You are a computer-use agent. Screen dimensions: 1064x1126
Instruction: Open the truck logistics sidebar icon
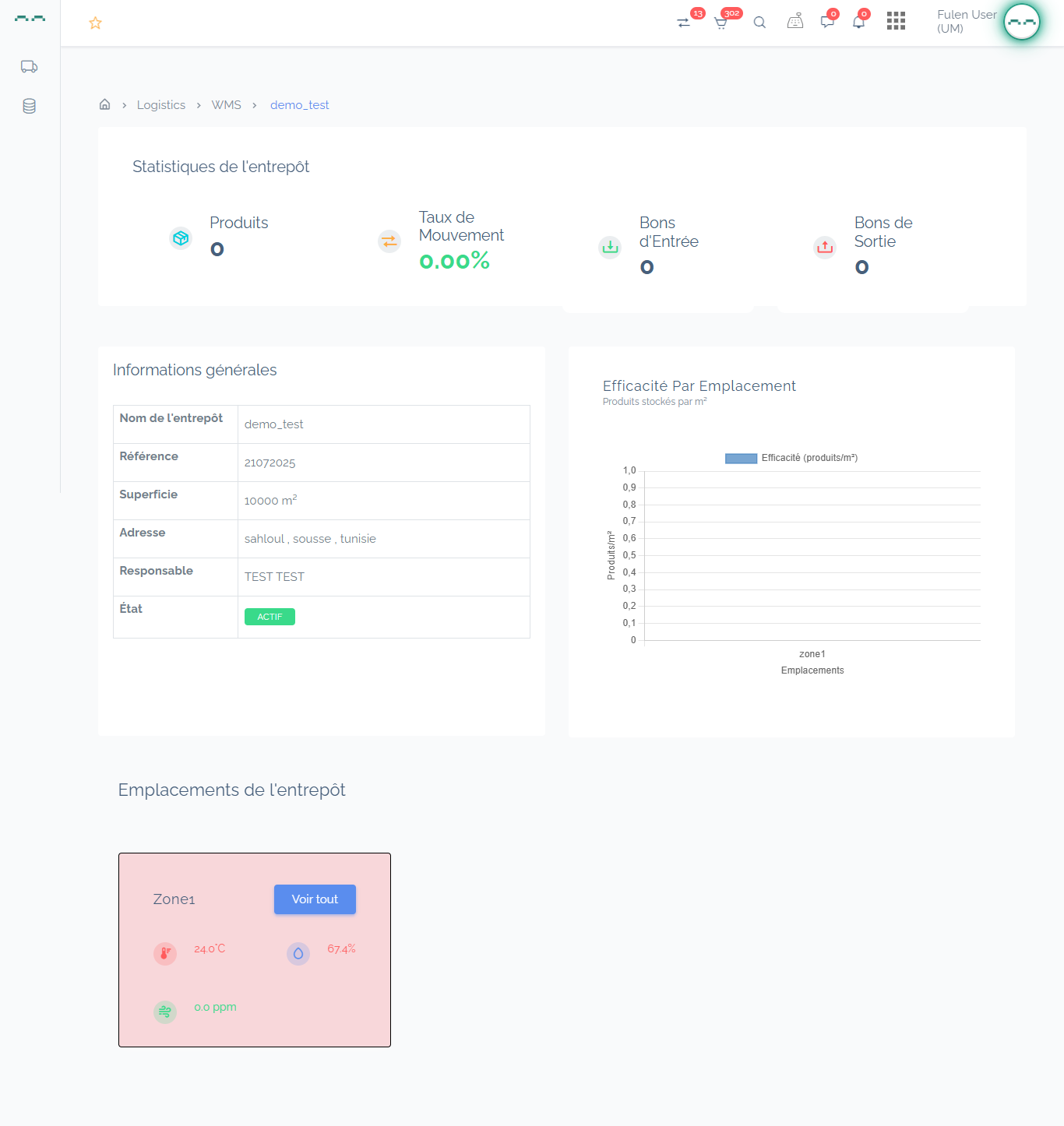coord(29,67)
